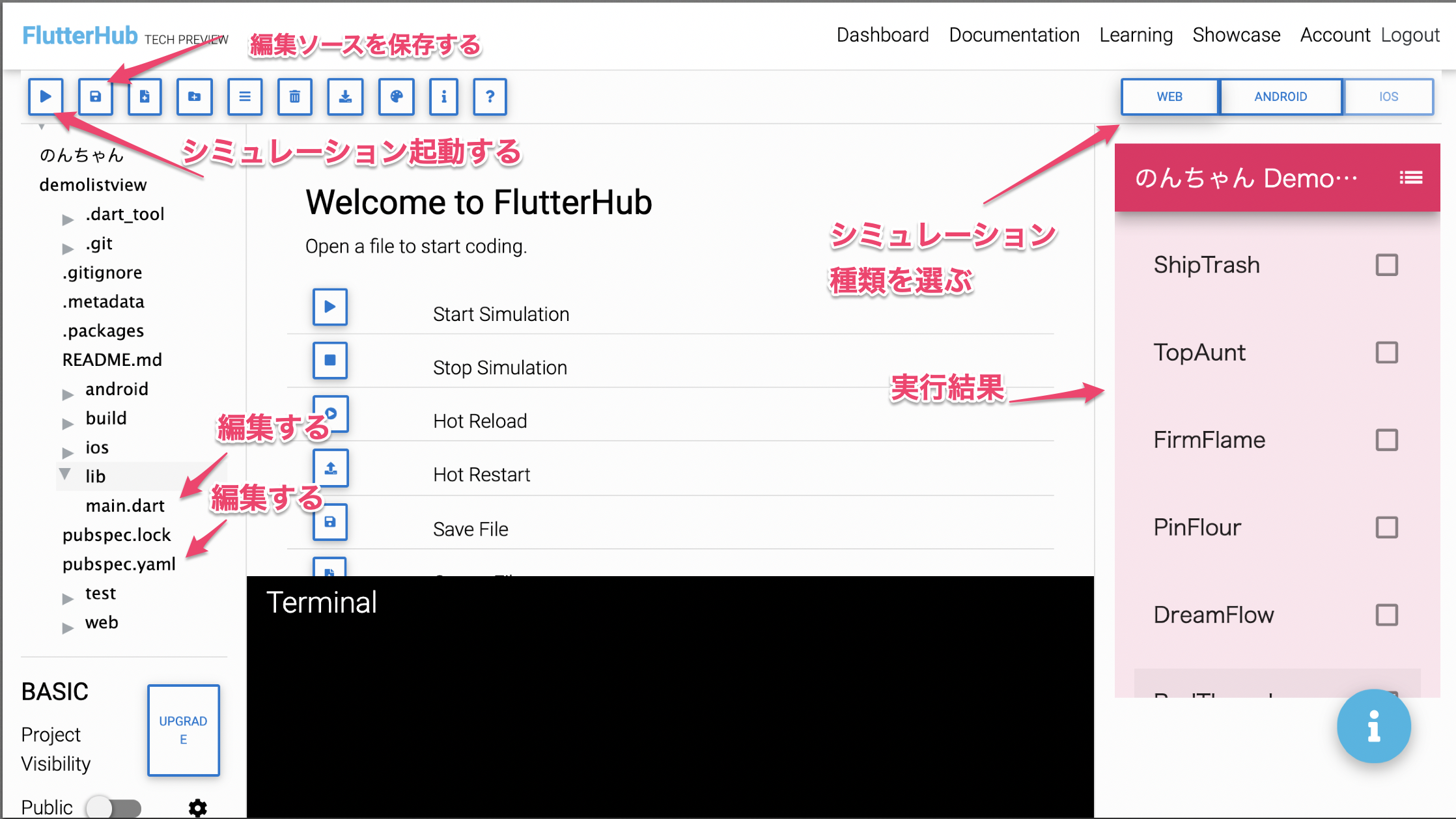Create a new file using the toolbar icon
The height and width of the screenshot is (819, 1456).
[145, 96]
